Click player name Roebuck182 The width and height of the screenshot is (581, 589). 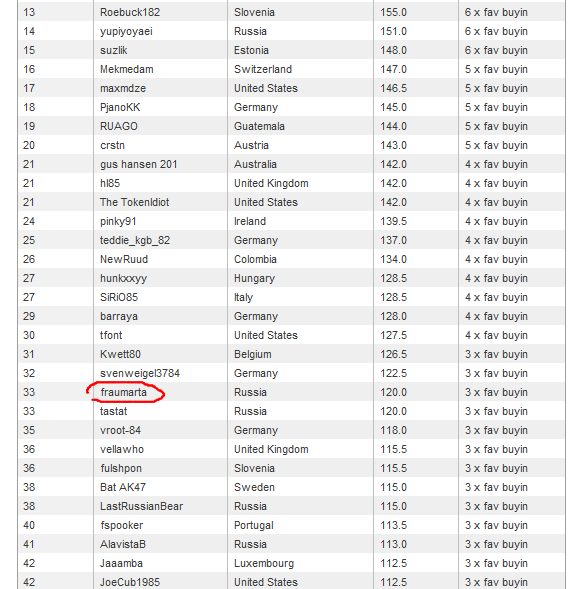[130, 12]
